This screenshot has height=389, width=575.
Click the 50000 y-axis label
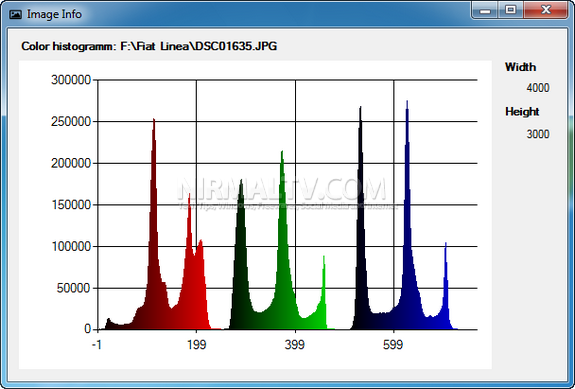(74, 289)
